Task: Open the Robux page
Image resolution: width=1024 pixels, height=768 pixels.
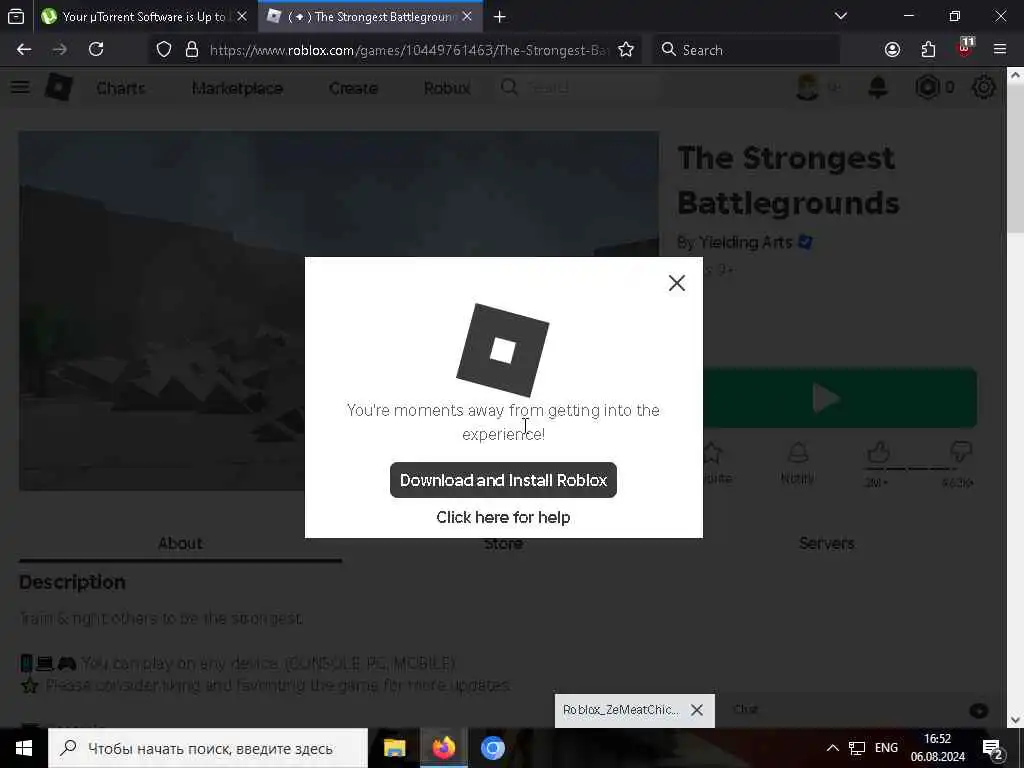Action: pos(447,88)
